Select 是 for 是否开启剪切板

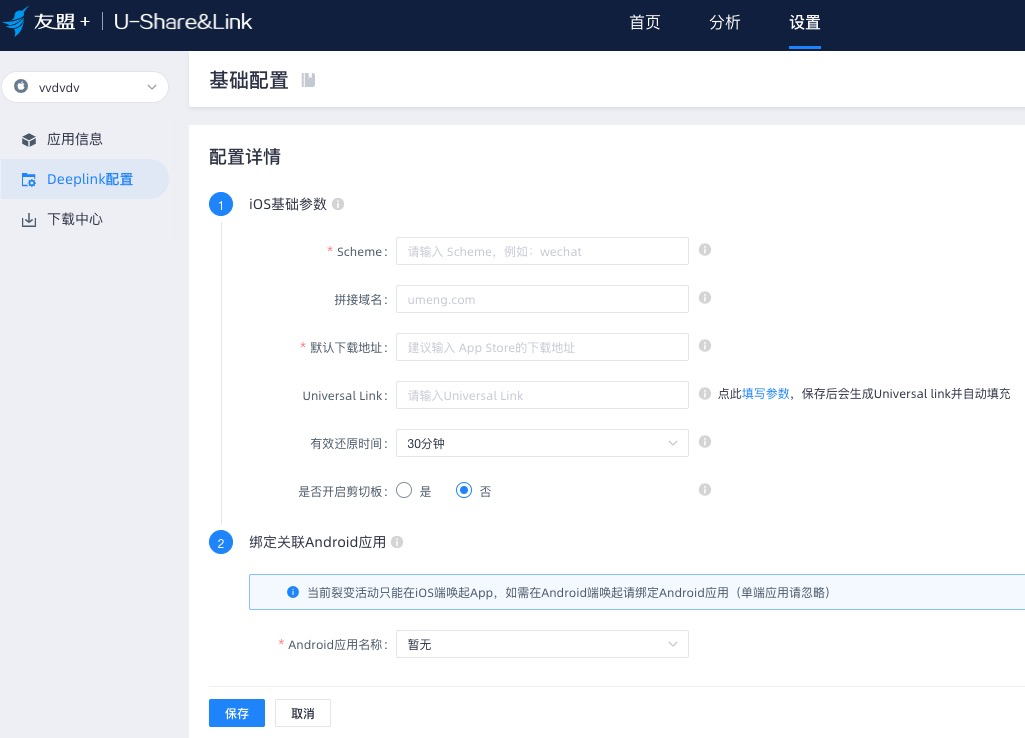[404, 490]
